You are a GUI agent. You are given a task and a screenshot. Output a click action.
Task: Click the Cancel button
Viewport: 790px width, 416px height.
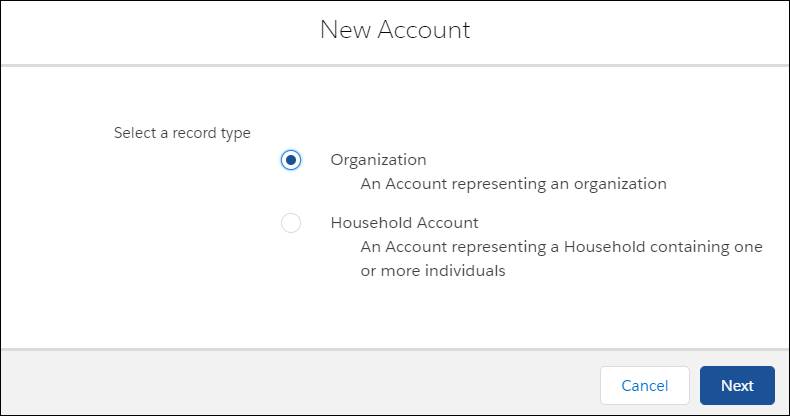click(644, 385)
